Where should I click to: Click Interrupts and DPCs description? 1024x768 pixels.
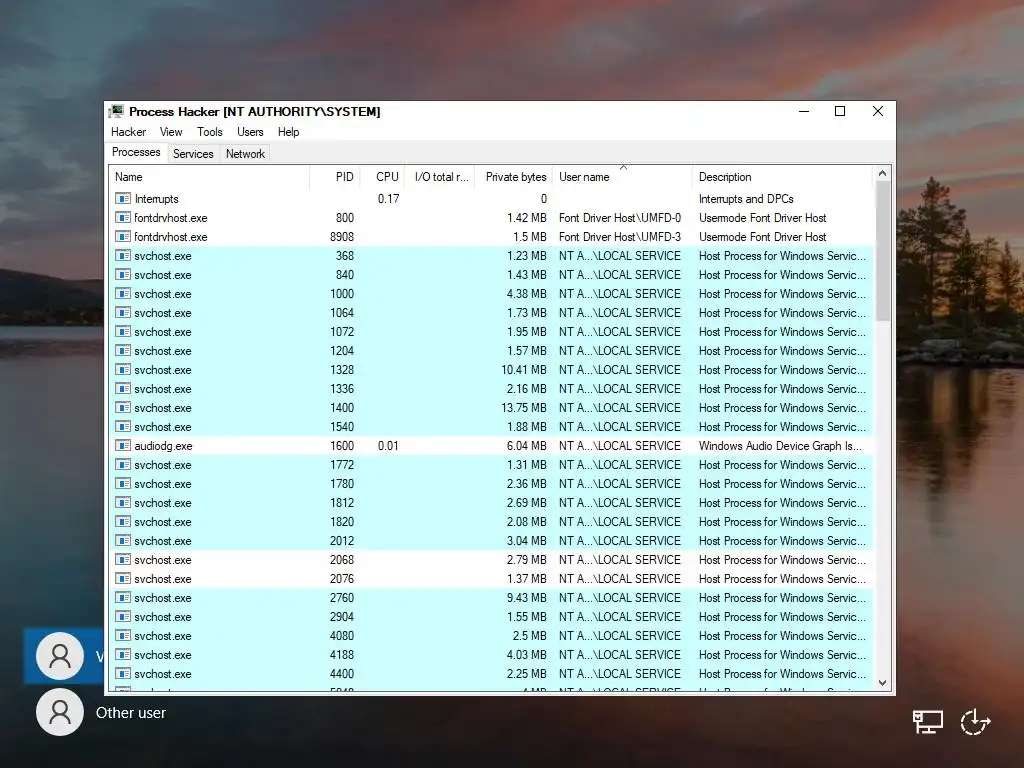tap(746, 199)
